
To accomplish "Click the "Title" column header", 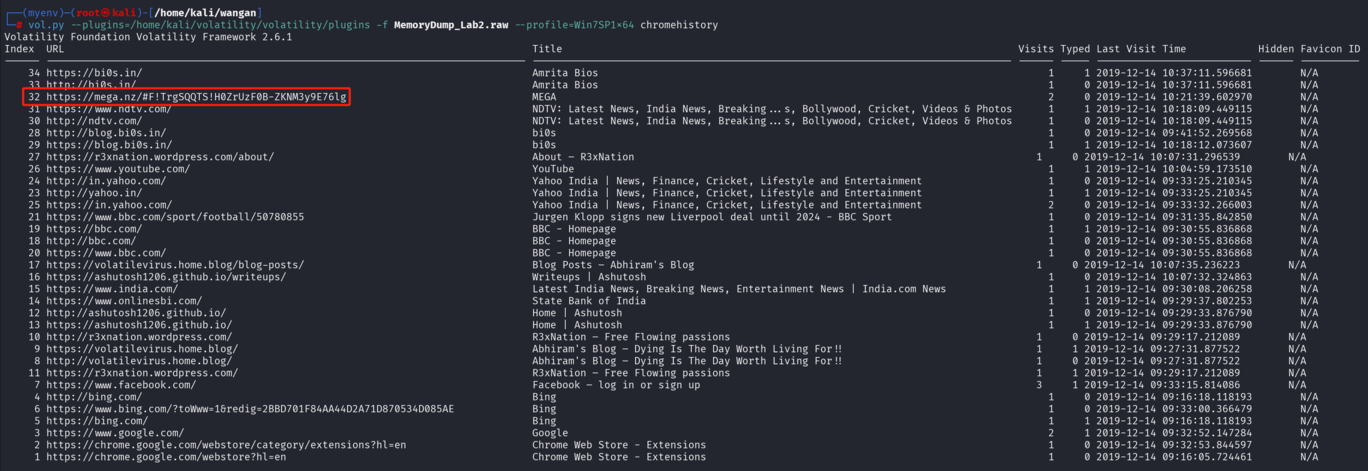I will click(547, 49).
